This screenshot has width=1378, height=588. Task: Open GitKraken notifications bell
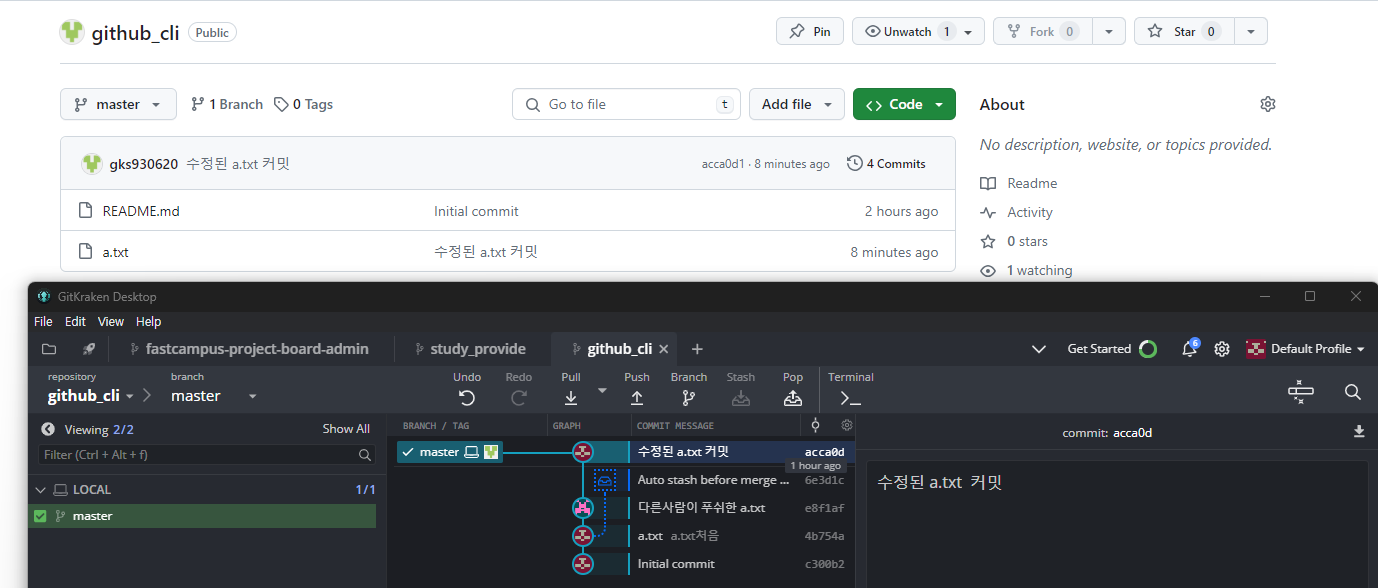(1189, 349)
